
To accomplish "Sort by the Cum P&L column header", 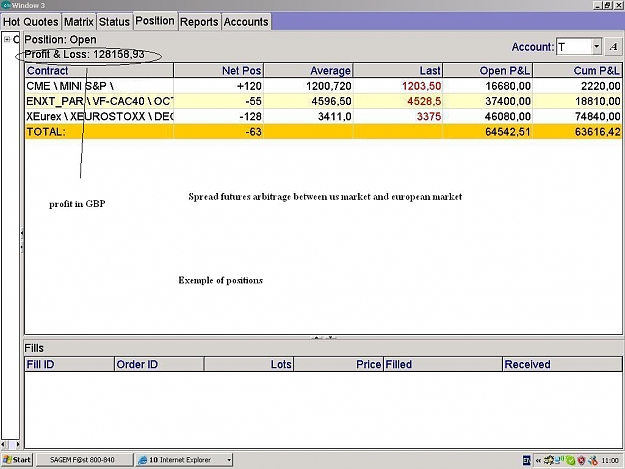I will (578, 71).
